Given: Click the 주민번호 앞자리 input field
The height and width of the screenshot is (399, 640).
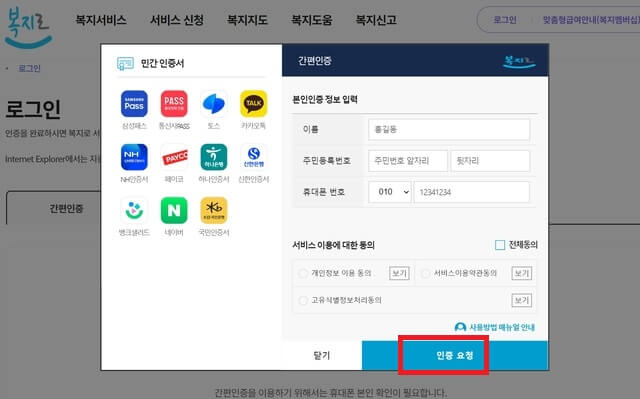Looking at the screenshot, I should tap(408, 161).
